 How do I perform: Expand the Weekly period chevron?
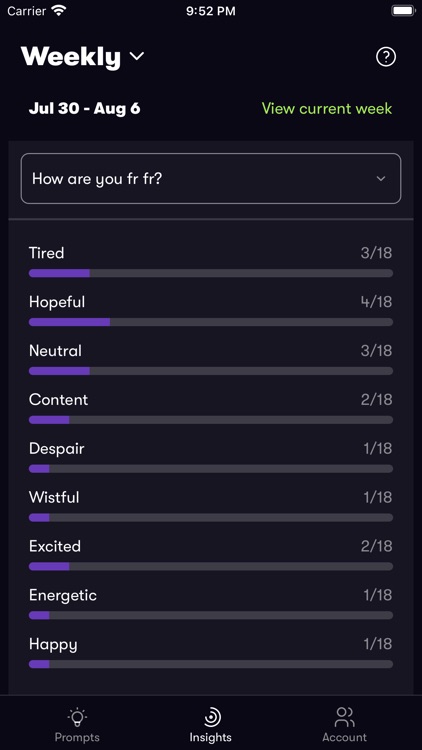[137, 56]
